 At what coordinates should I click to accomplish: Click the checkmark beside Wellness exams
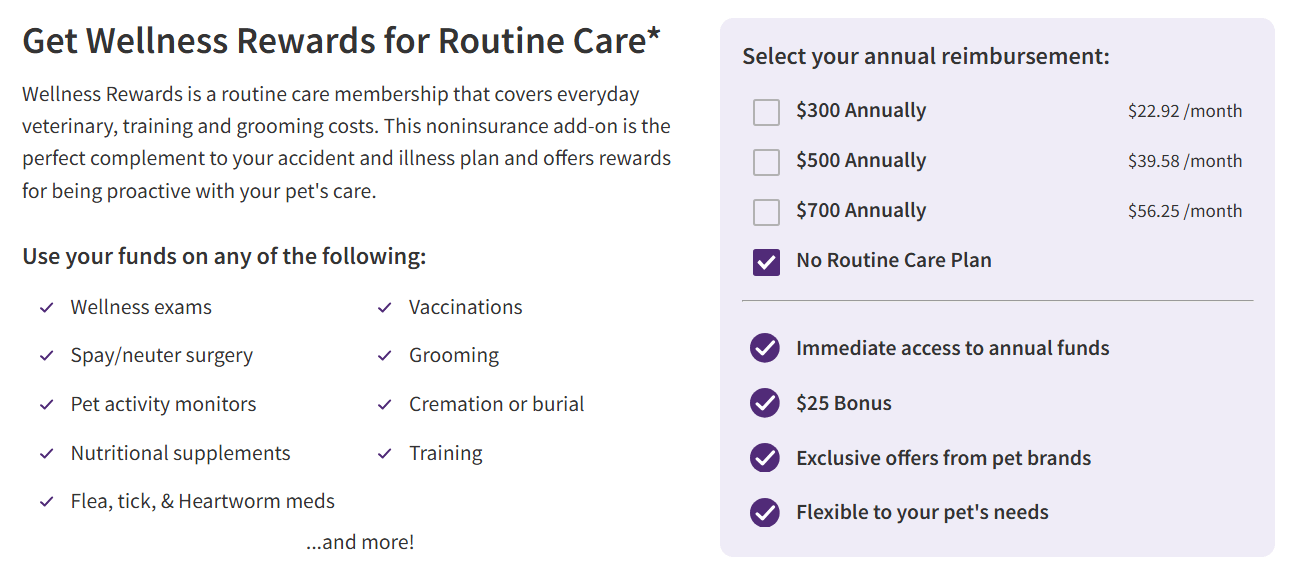pos(46,308)
